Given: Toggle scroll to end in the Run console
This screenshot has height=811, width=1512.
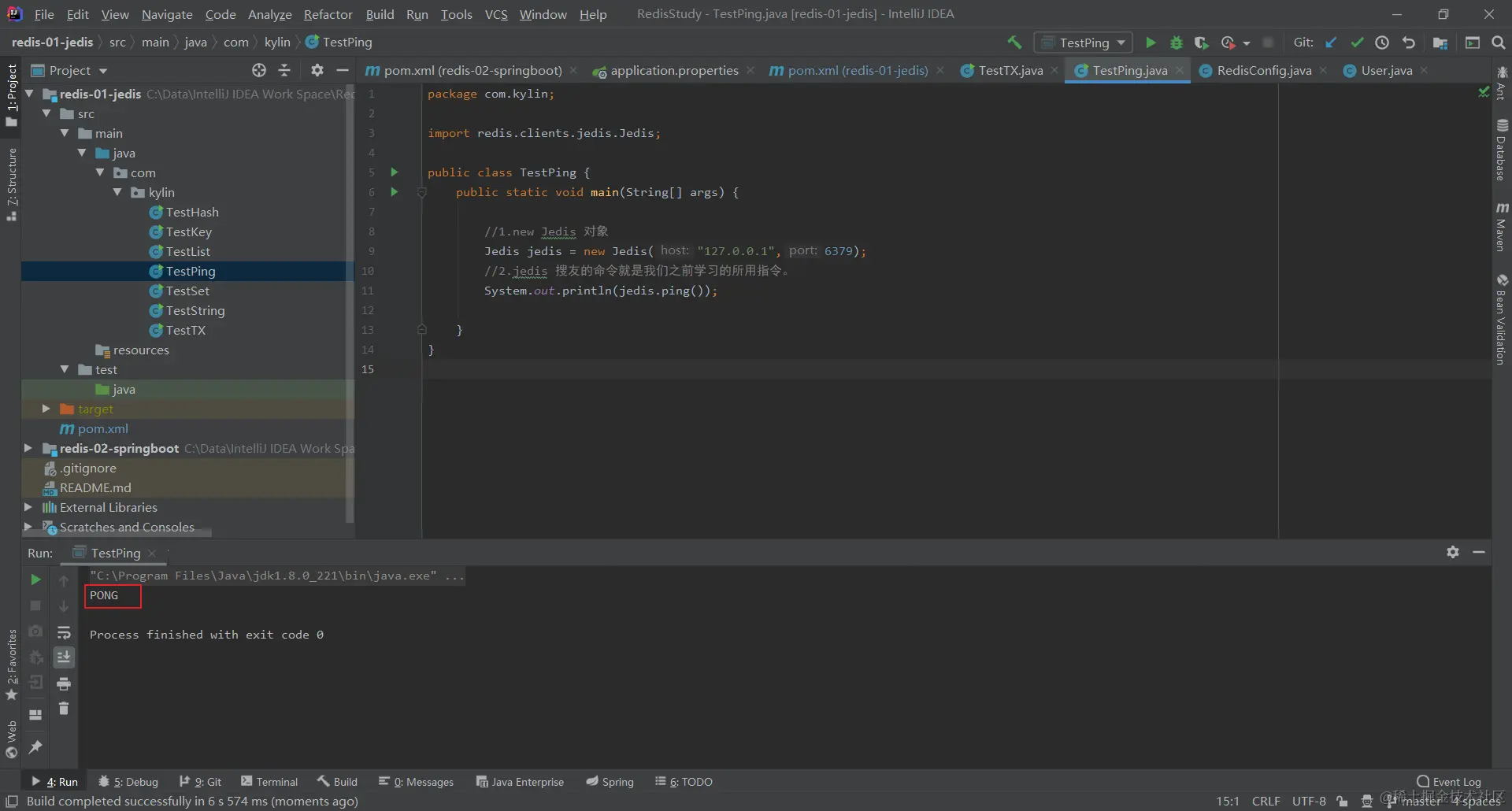Looking at the screenshot, I should point(64,657).
